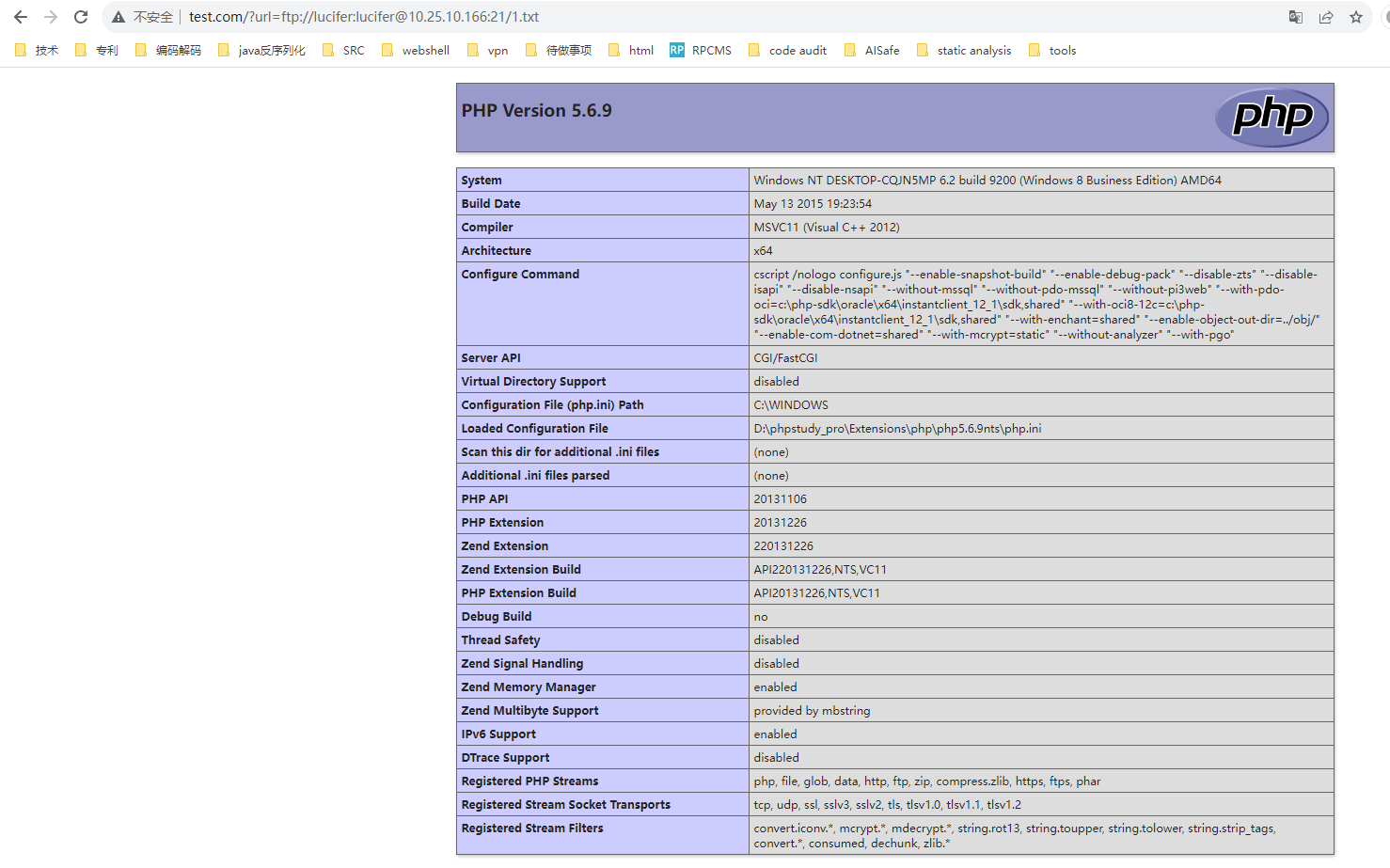Click the Loaded Configuration File label
The width and height of the screenshot is (1390, 868).
(534, 429)
